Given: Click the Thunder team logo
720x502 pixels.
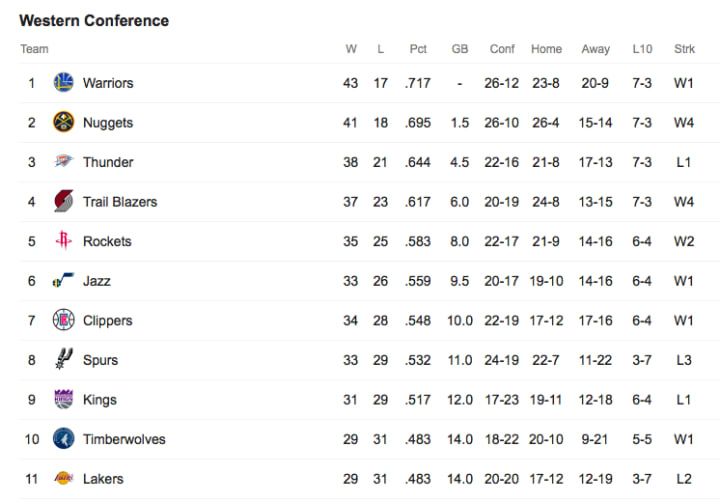Looking at the screenshot, I should pyautogui.click(x=64, y=162).
